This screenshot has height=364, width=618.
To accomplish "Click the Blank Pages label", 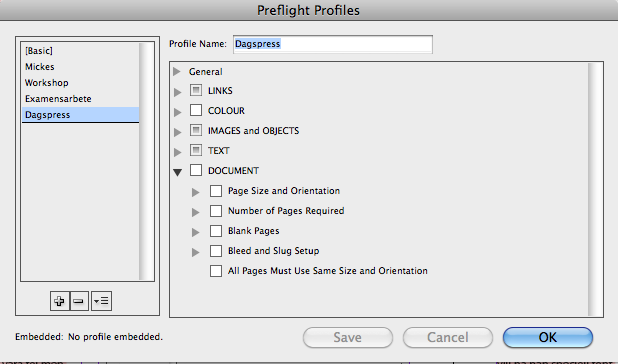I will click(253, 231).
